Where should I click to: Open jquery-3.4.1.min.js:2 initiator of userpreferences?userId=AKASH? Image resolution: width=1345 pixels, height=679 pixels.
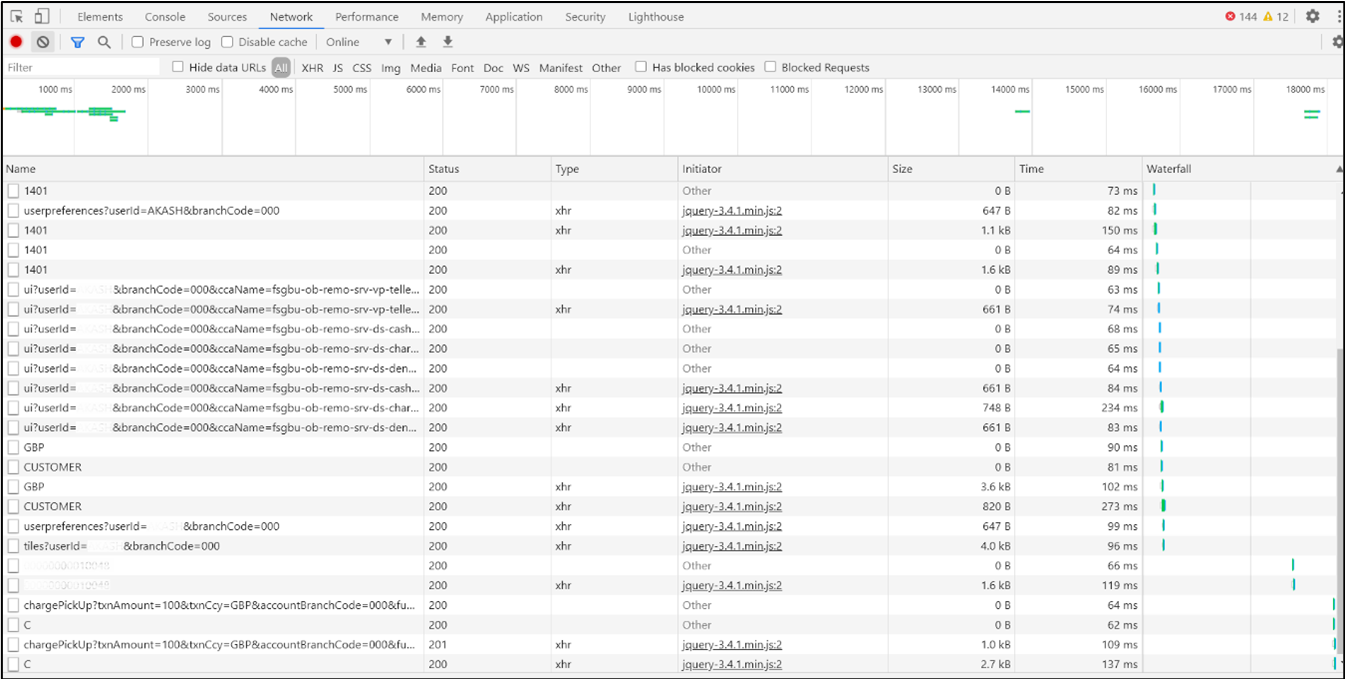tap(732, 211)
